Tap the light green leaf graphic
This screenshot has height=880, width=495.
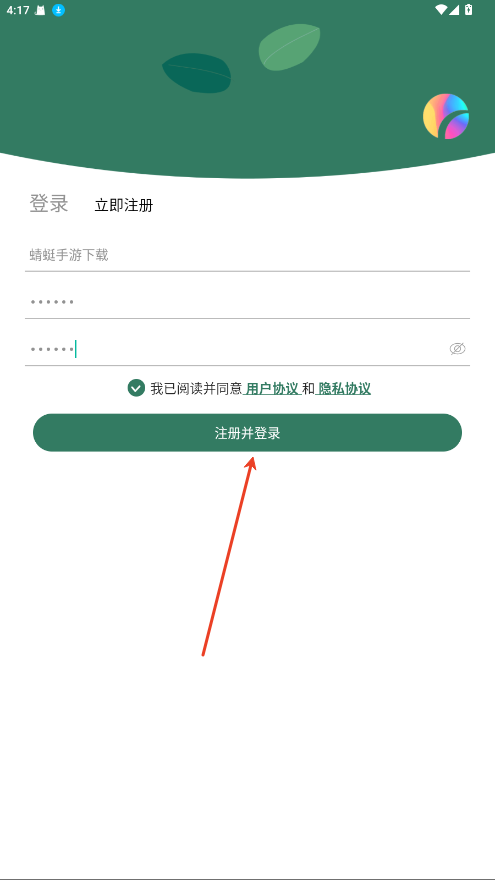click(290, 47)
